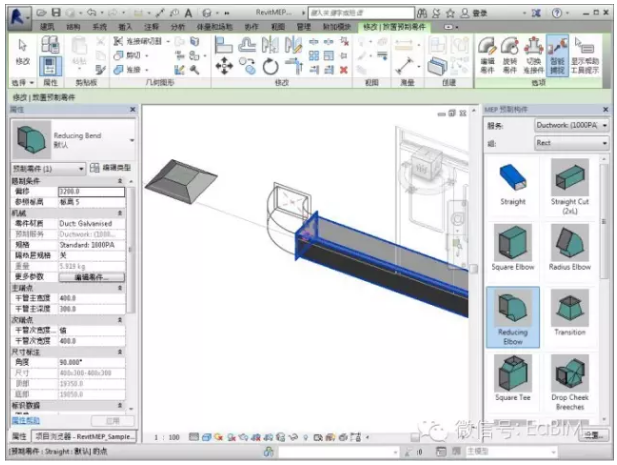Choose the Square Tee part

click(513, 378)
